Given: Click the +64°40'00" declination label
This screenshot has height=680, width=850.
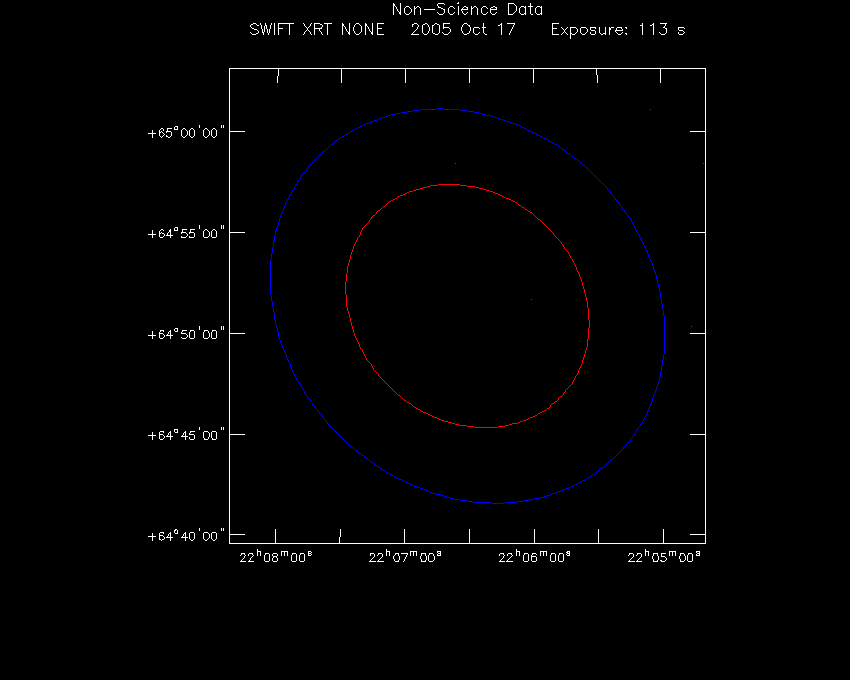Looking at the screenshot, I should [186, 536].
